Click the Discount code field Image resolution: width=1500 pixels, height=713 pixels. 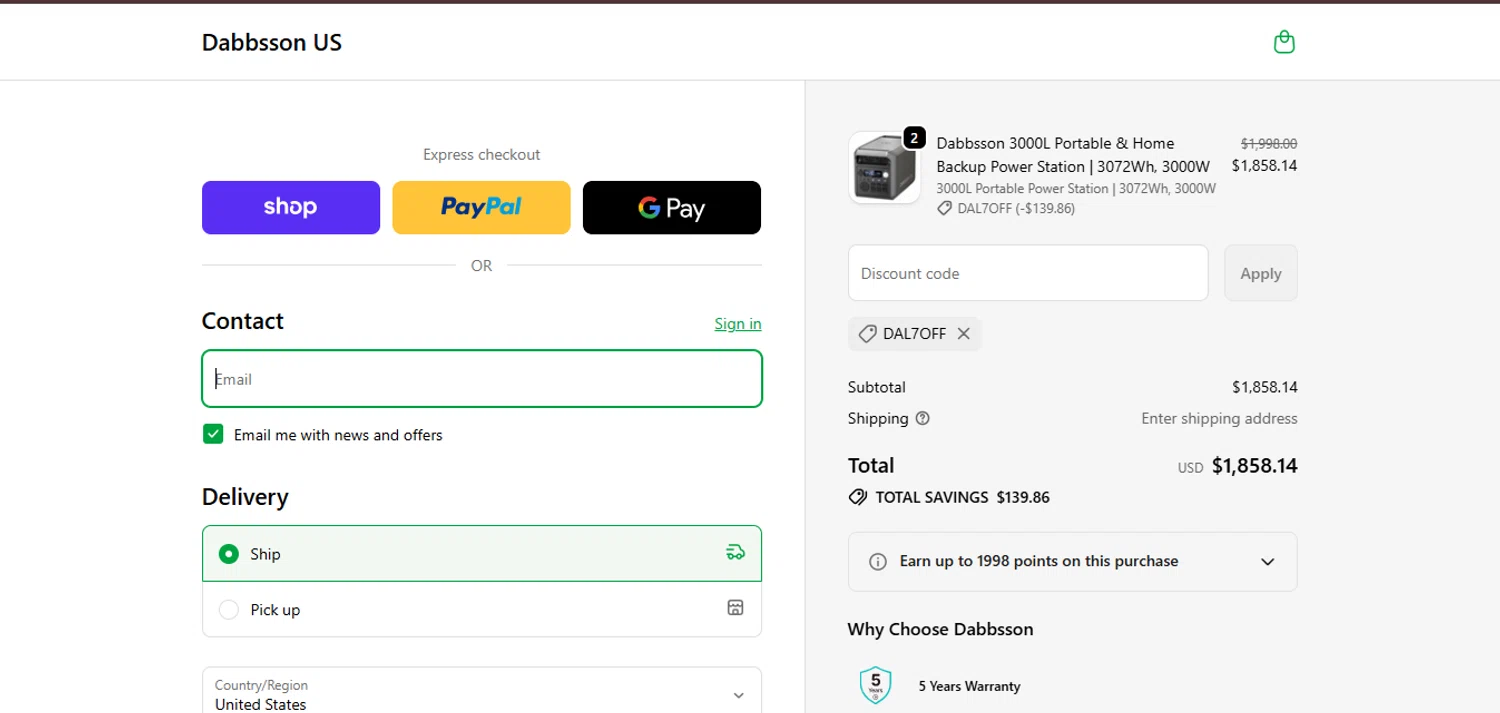pyautogui.click(x=1028, y=273)
